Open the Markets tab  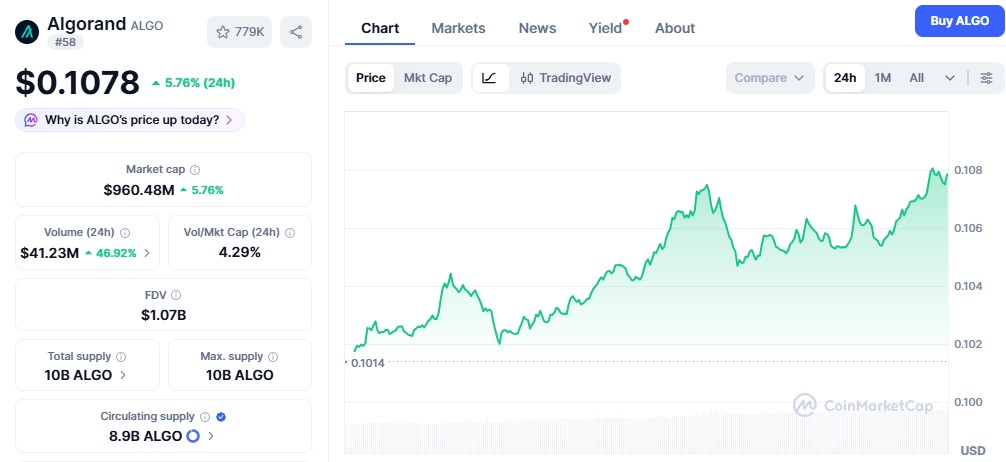pyautogui.click(x=458, y=28)
